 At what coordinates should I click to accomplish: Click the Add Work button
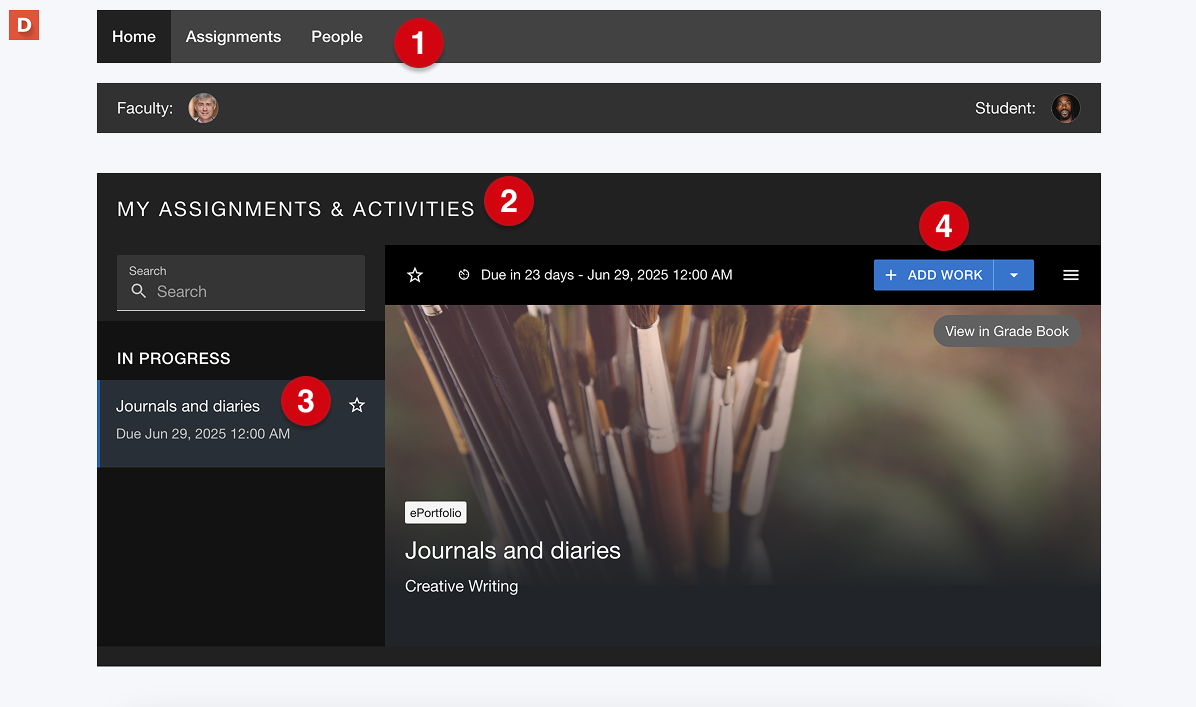934,275
